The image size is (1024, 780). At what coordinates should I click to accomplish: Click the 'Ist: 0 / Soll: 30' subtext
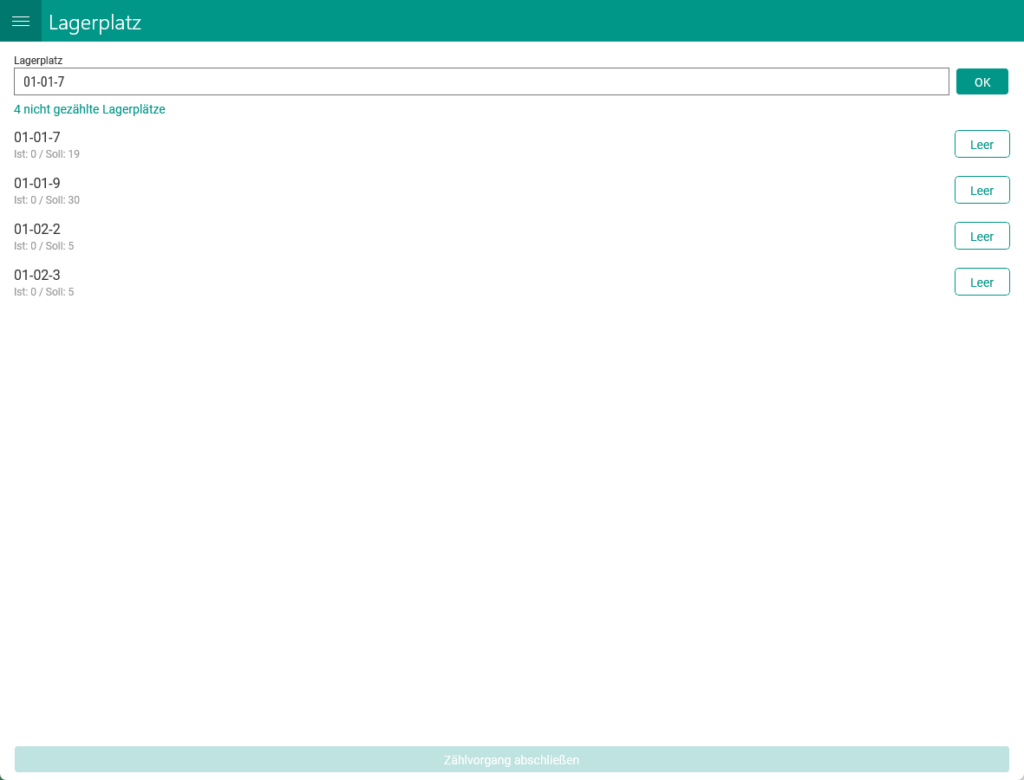(47, 200)
